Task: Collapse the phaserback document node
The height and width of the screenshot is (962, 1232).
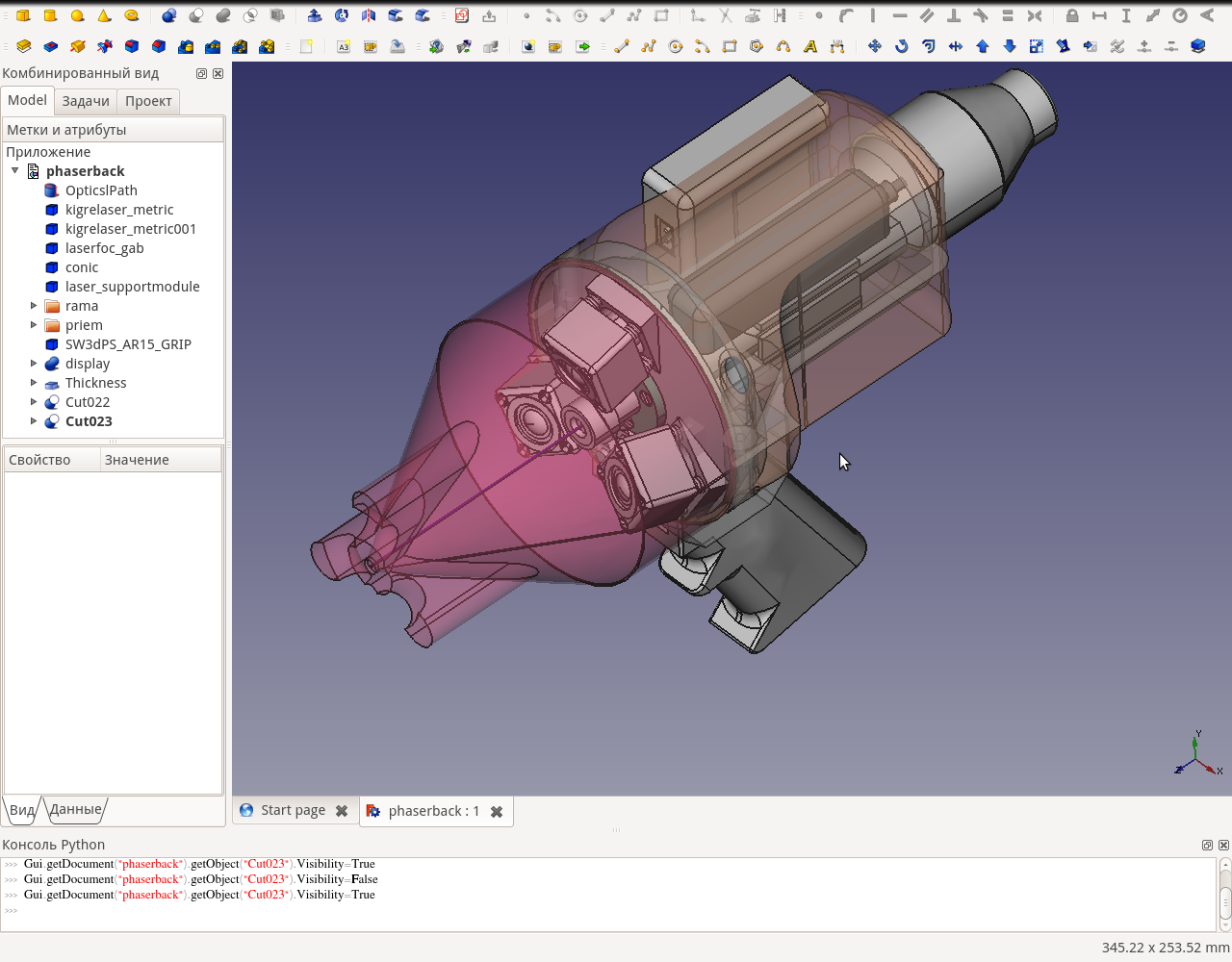Action: pyautogui.click(x=14, y=170)
